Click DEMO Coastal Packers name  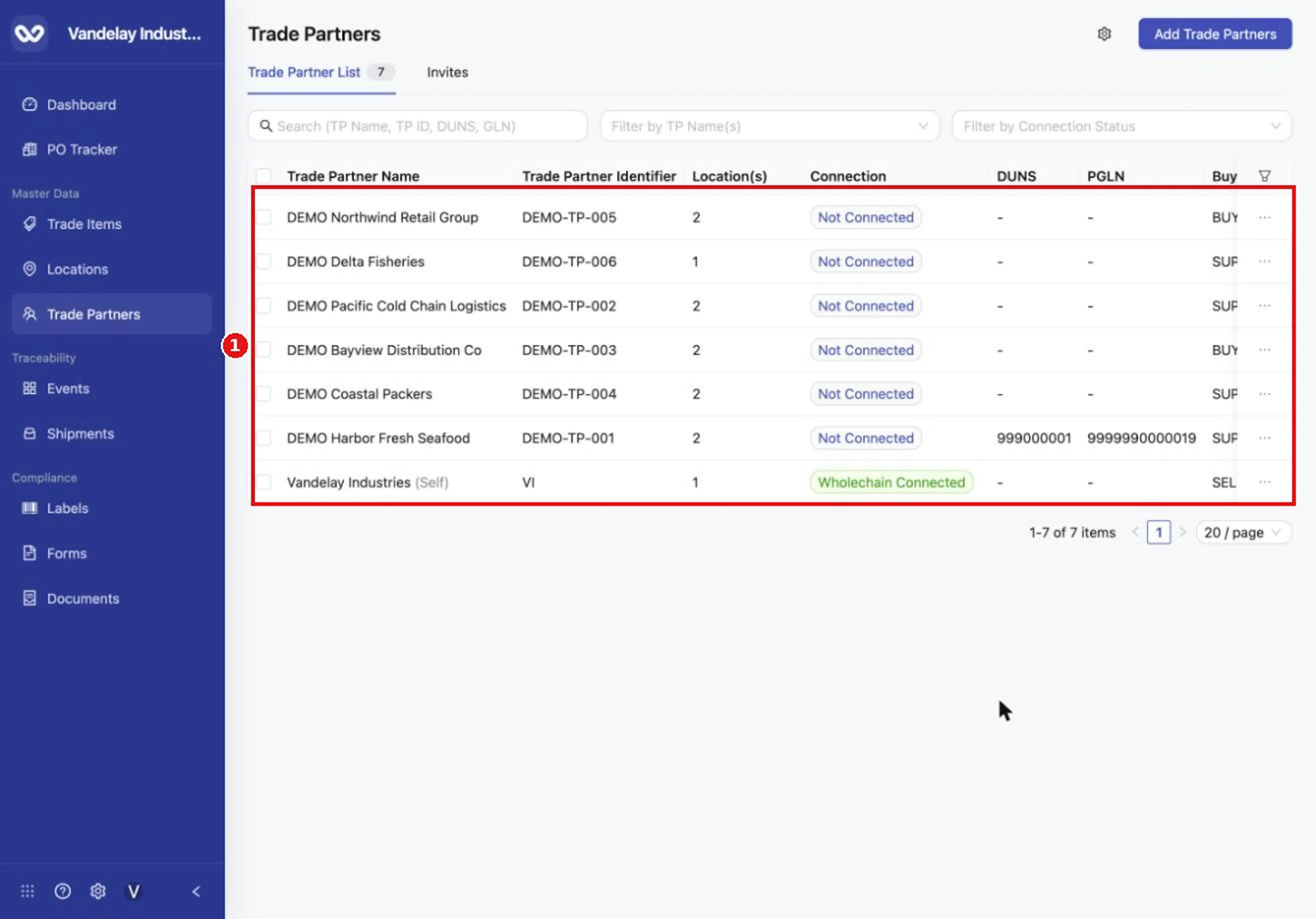(x=360, y=394)
